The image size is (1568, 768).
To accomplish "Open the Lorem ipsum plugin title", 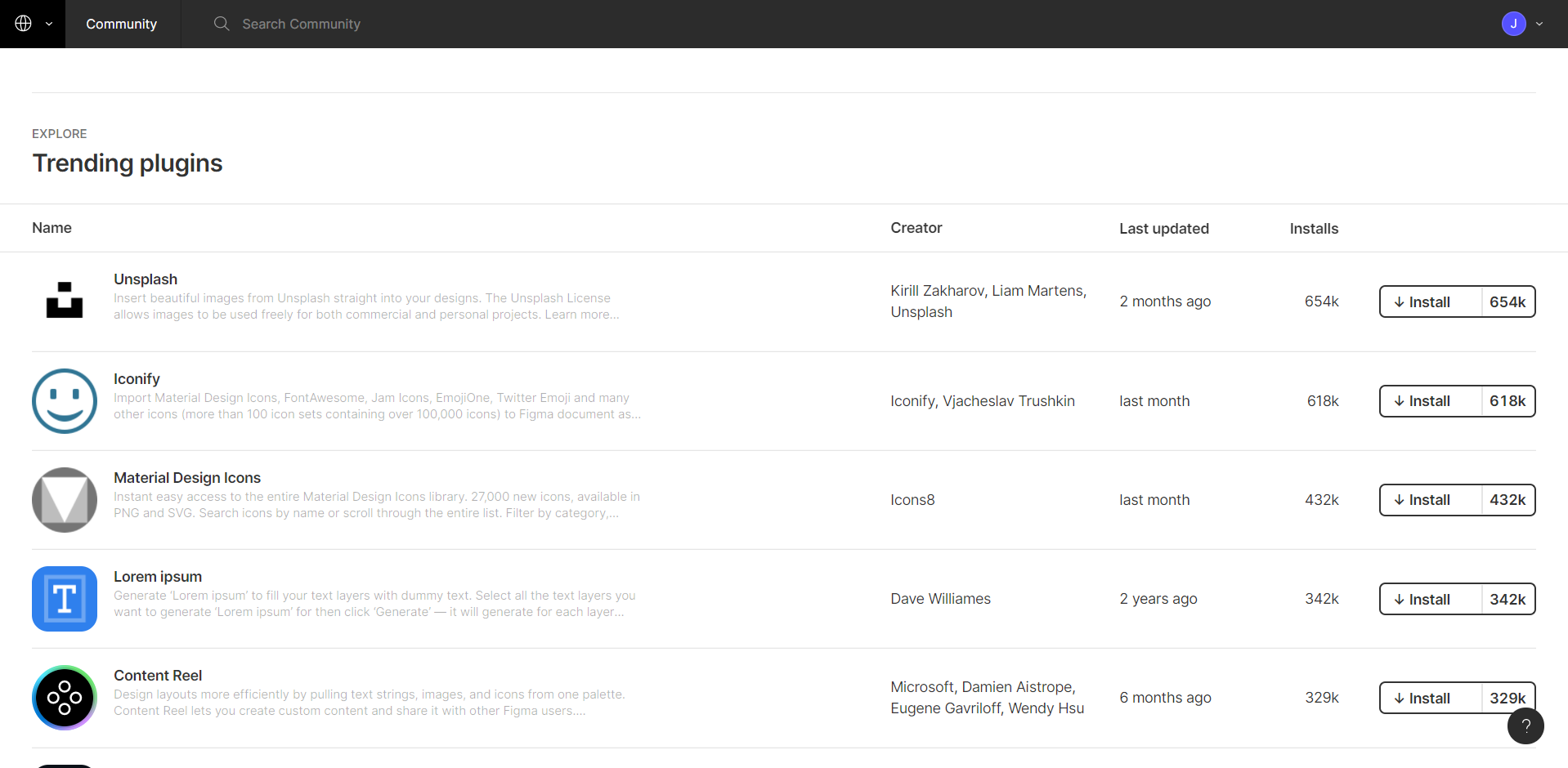I will tap(158, 577).
